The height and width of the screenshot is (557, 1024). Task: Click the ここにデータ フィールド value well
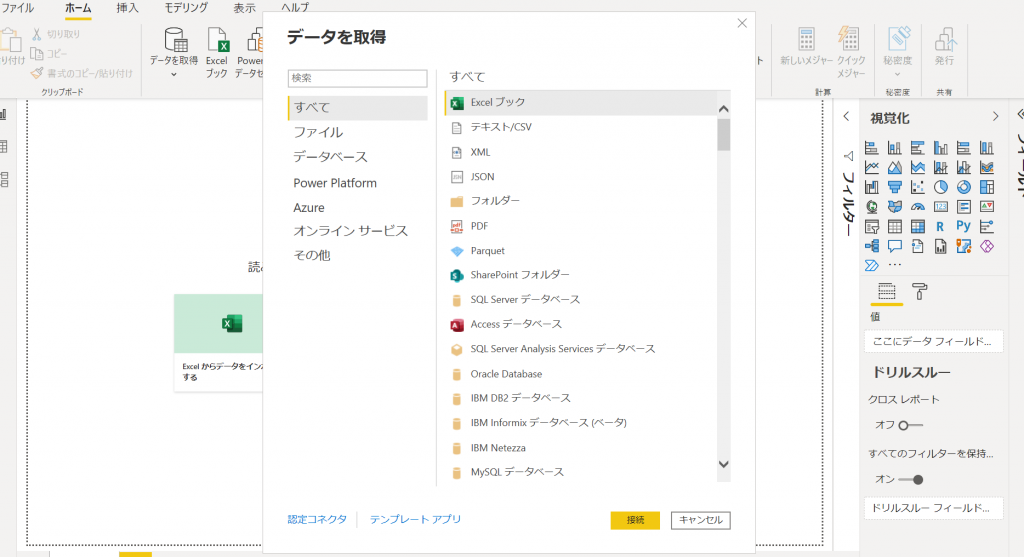(933, 342)
